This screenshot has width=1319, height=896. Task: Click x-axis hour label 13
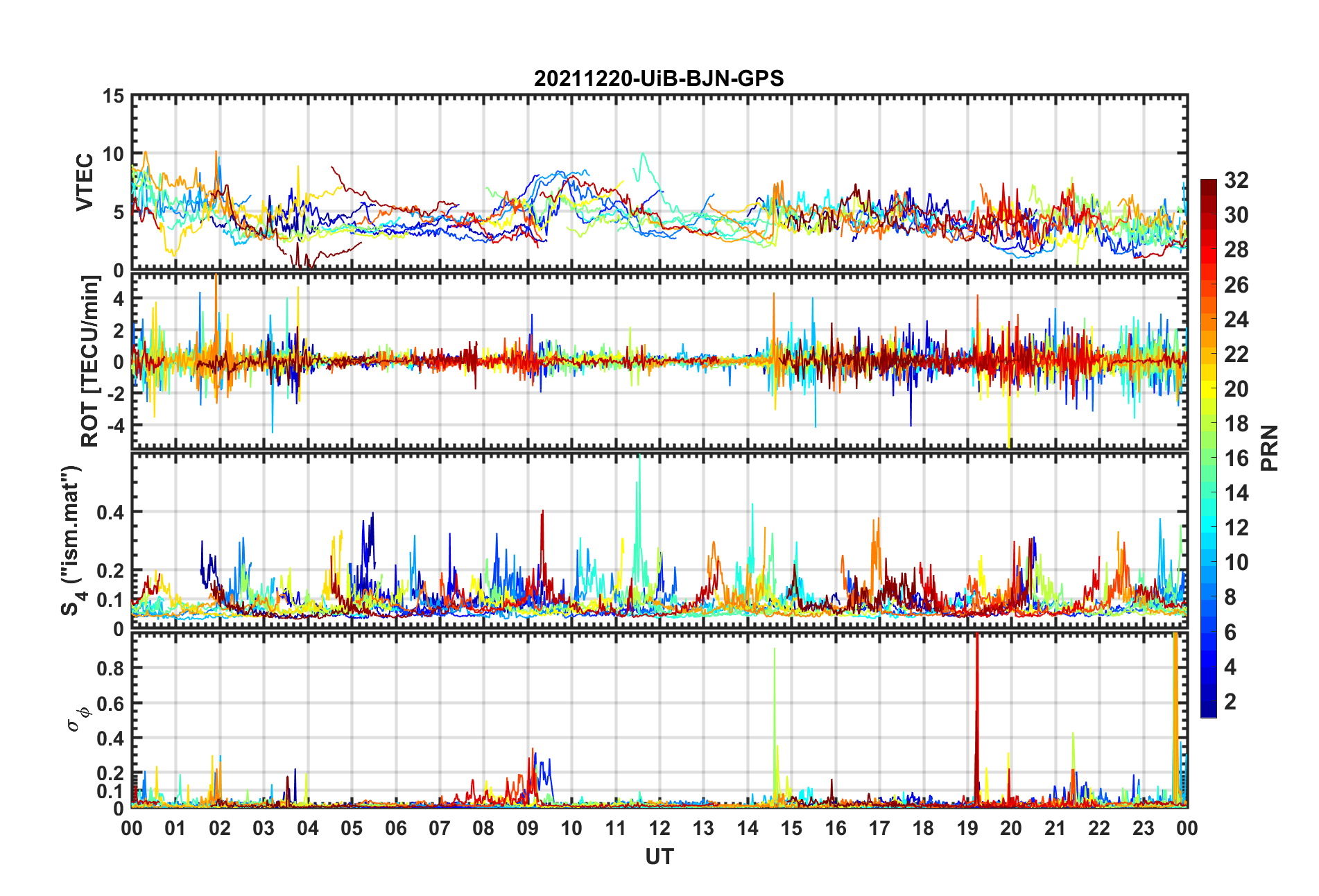click(x=703, y=828)
